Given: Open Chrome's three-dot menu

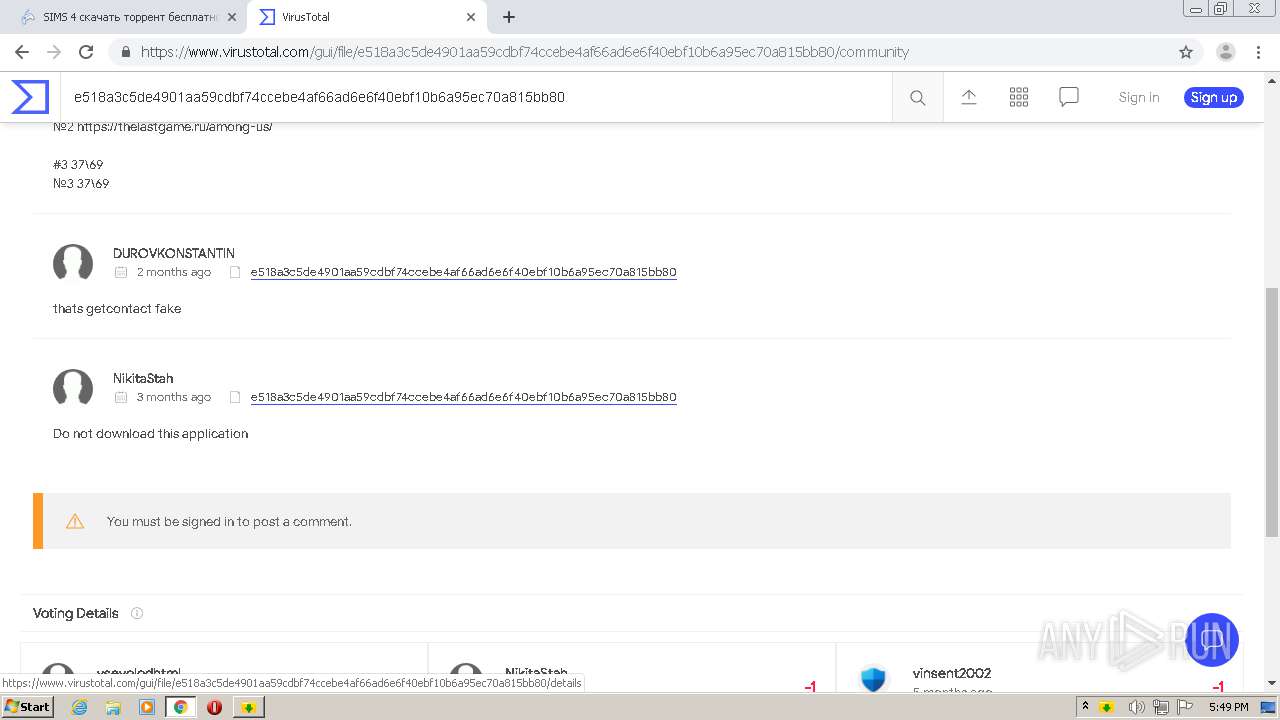Looking at the screenshot, I should (1258, 52).
